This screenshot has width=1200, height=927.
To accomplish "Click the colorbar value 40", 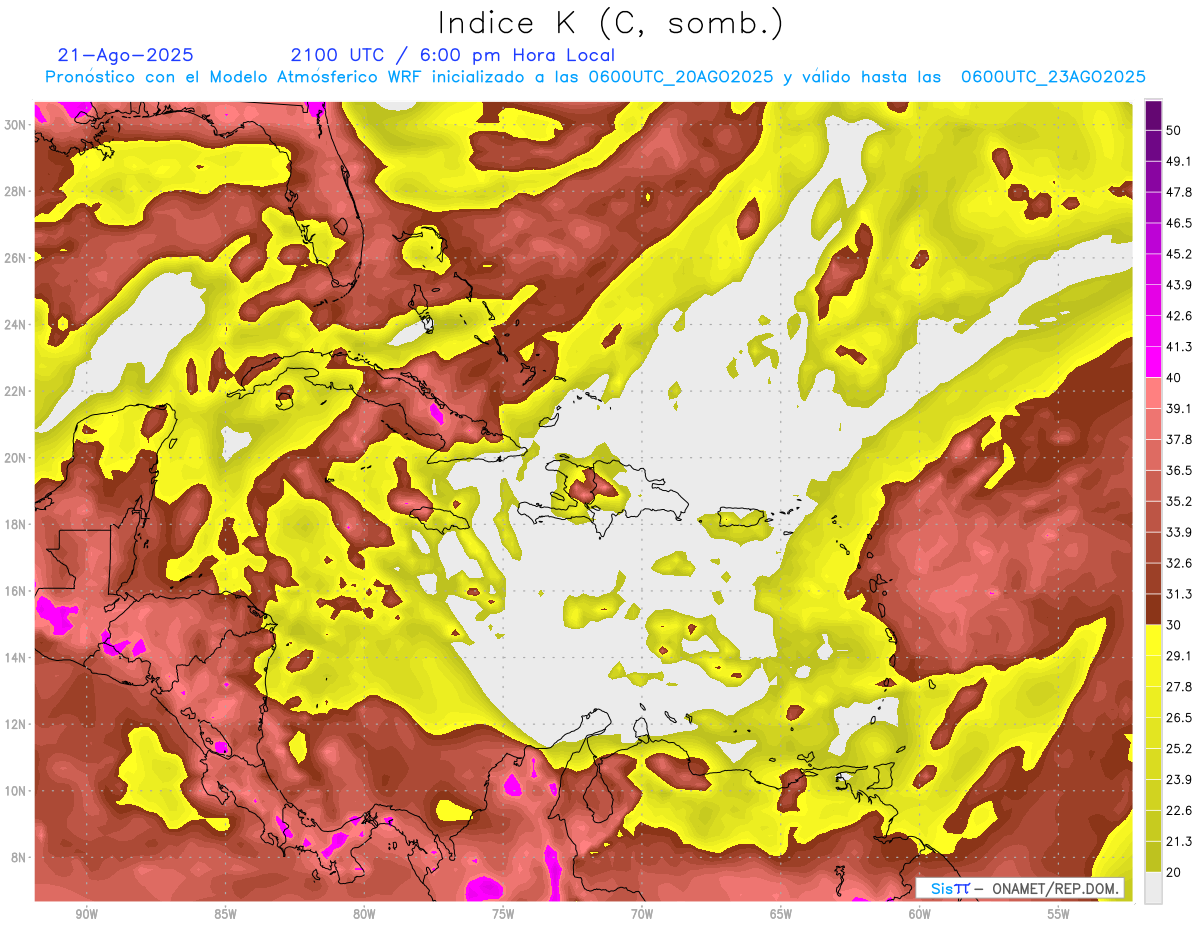I will pyautogui.click(x=1174, y=377).
